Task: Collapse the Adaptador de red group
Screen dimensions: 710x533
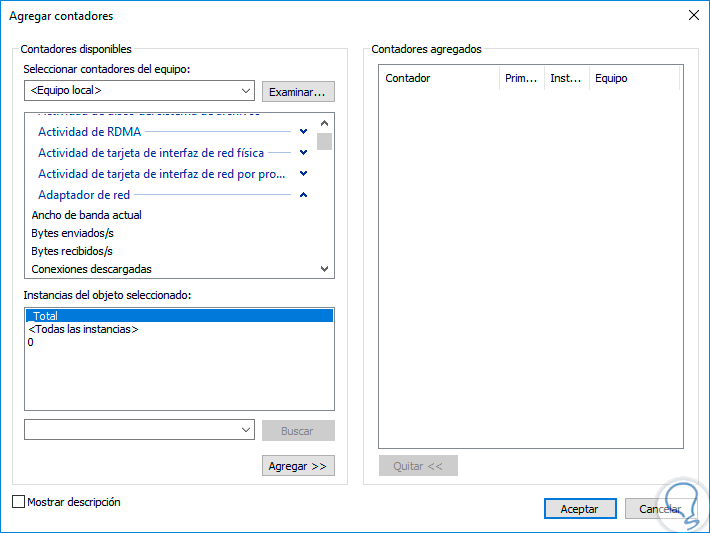Action: pyautogui.click(x=303, y=195)
